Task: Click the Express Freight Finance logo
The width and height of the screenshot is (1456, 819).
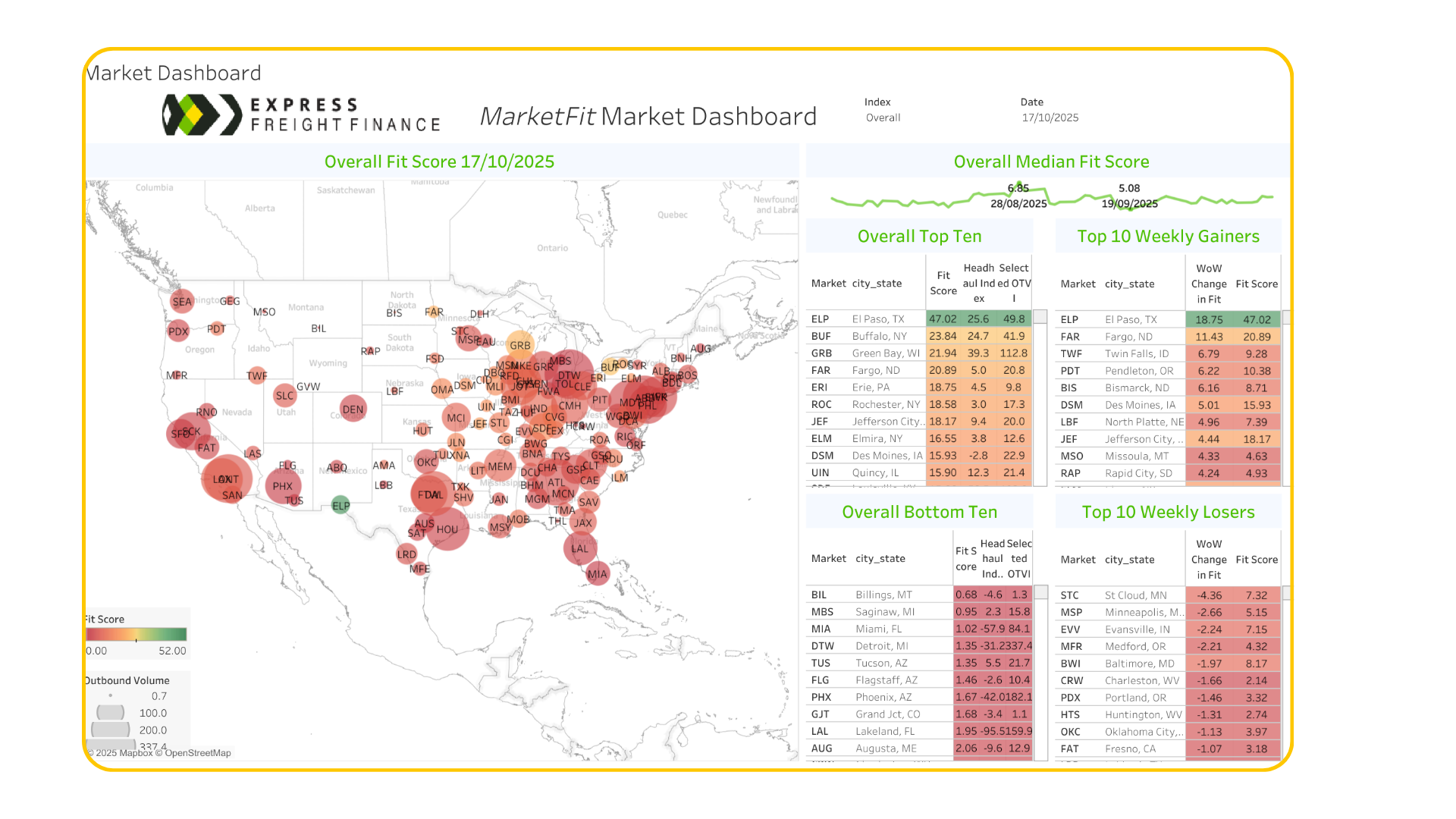Action: (x=302, y=115)
